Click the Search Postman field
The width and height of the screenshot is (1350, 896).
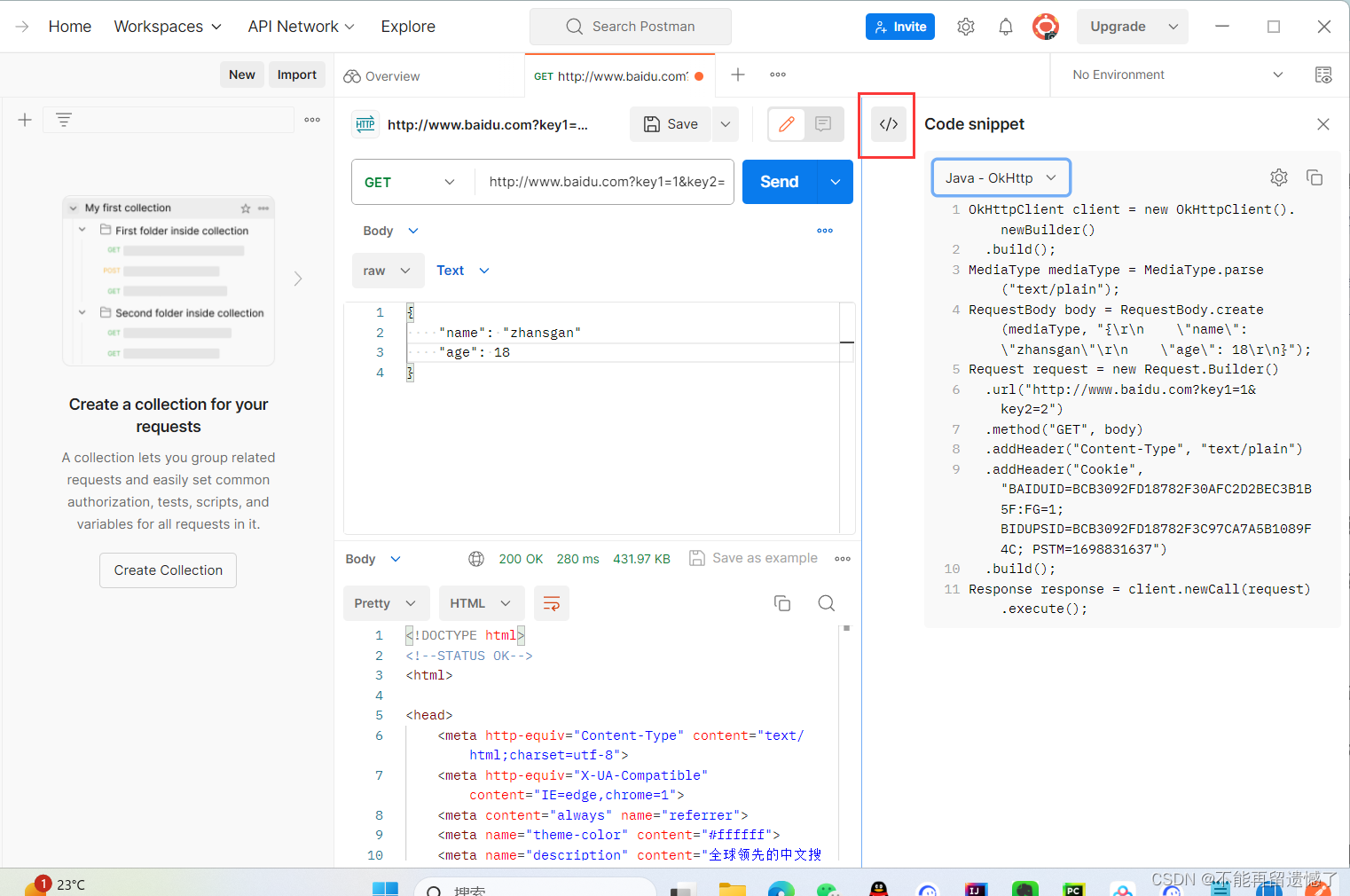[631, 27]
